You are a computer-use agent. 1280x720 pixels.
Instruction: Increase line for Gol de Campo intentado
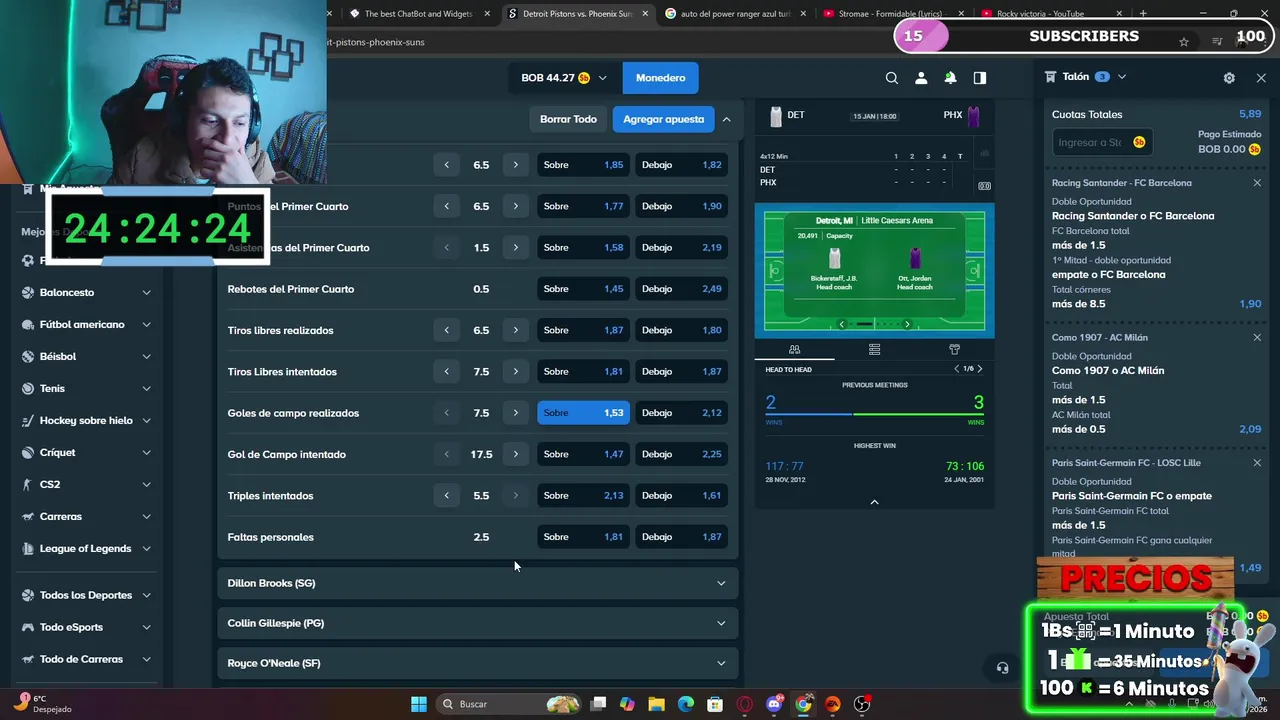tap(516, 454)
